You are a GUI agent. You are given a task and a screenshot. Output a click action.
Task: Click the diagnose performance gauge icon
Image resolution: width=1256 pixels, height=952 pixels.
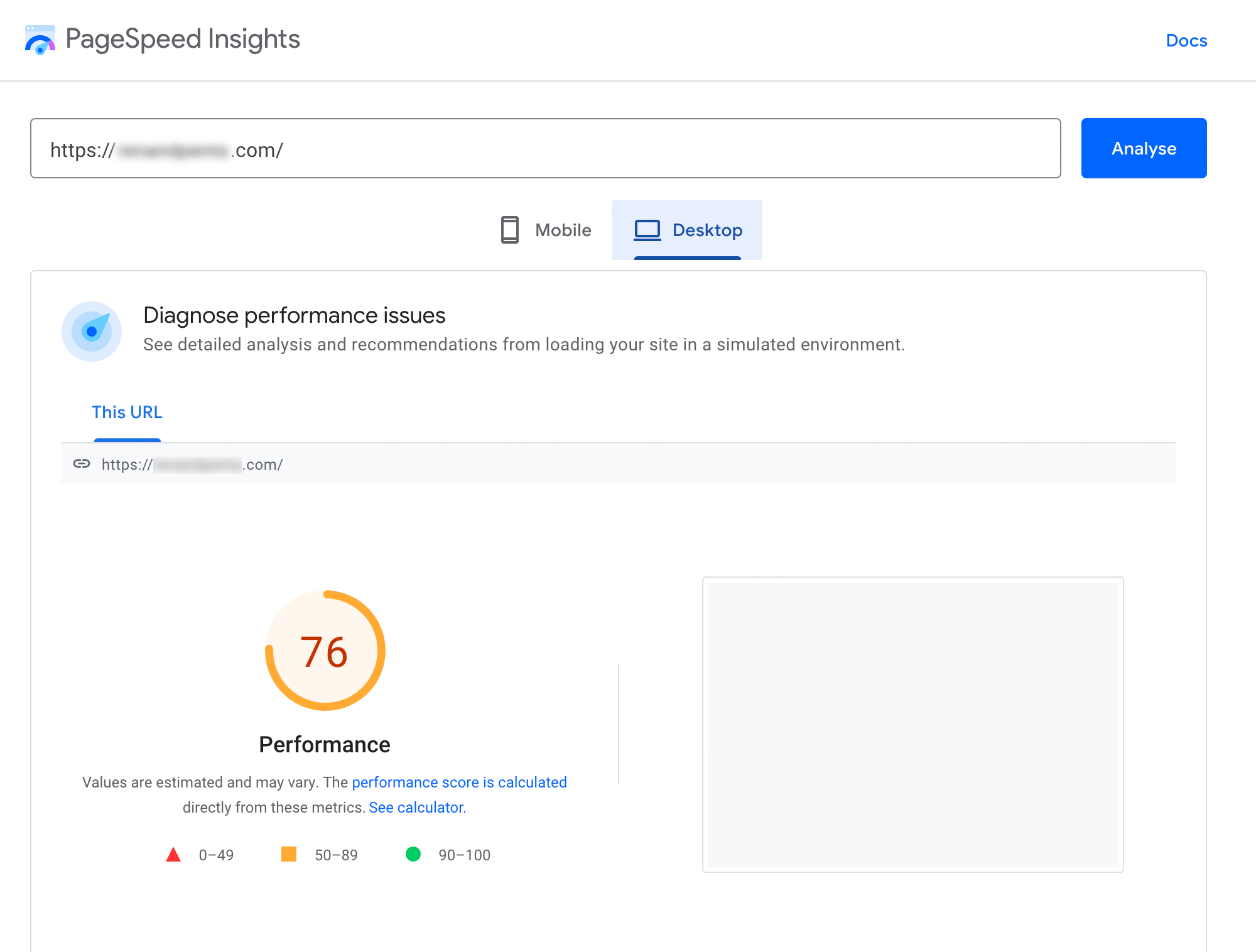(x=92, y=332)
